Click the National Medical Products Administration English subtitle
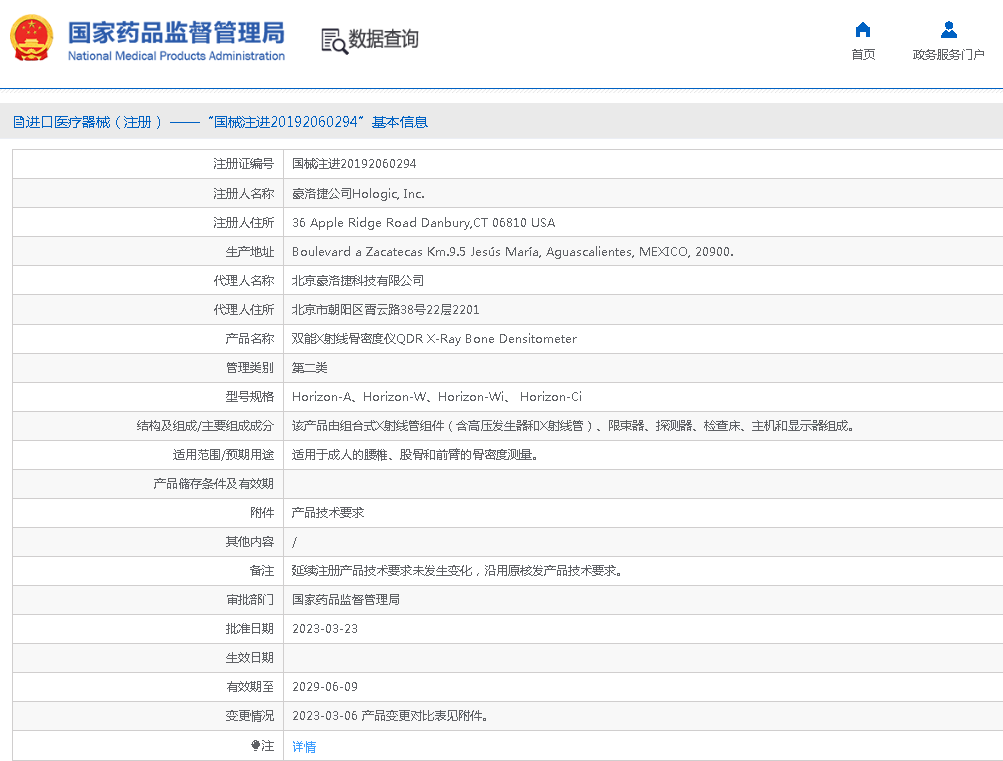This screenshot has width=1003, height=761. click(x=176, y=56)
